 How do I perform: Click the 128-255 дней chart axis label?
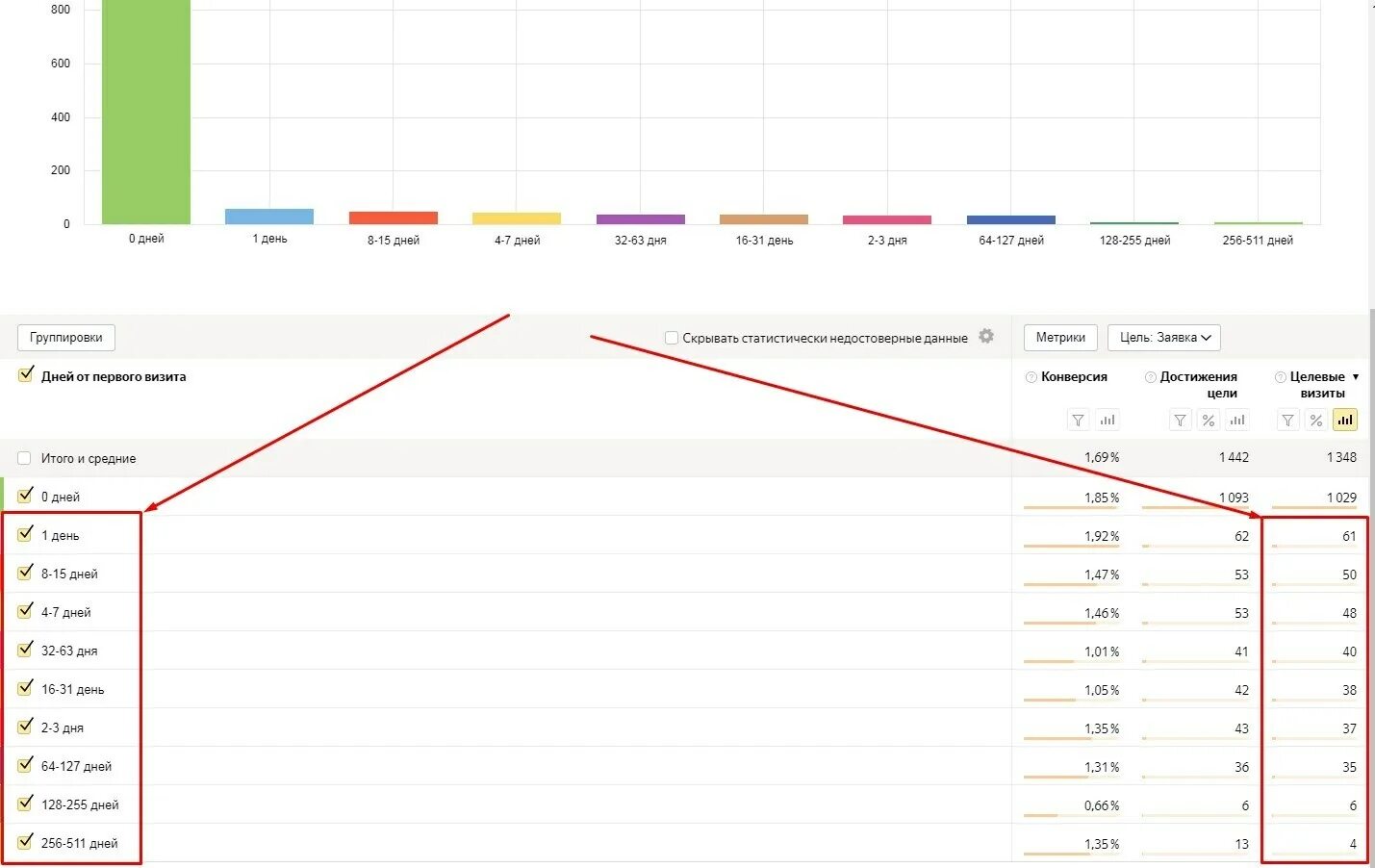(1134, 241)
